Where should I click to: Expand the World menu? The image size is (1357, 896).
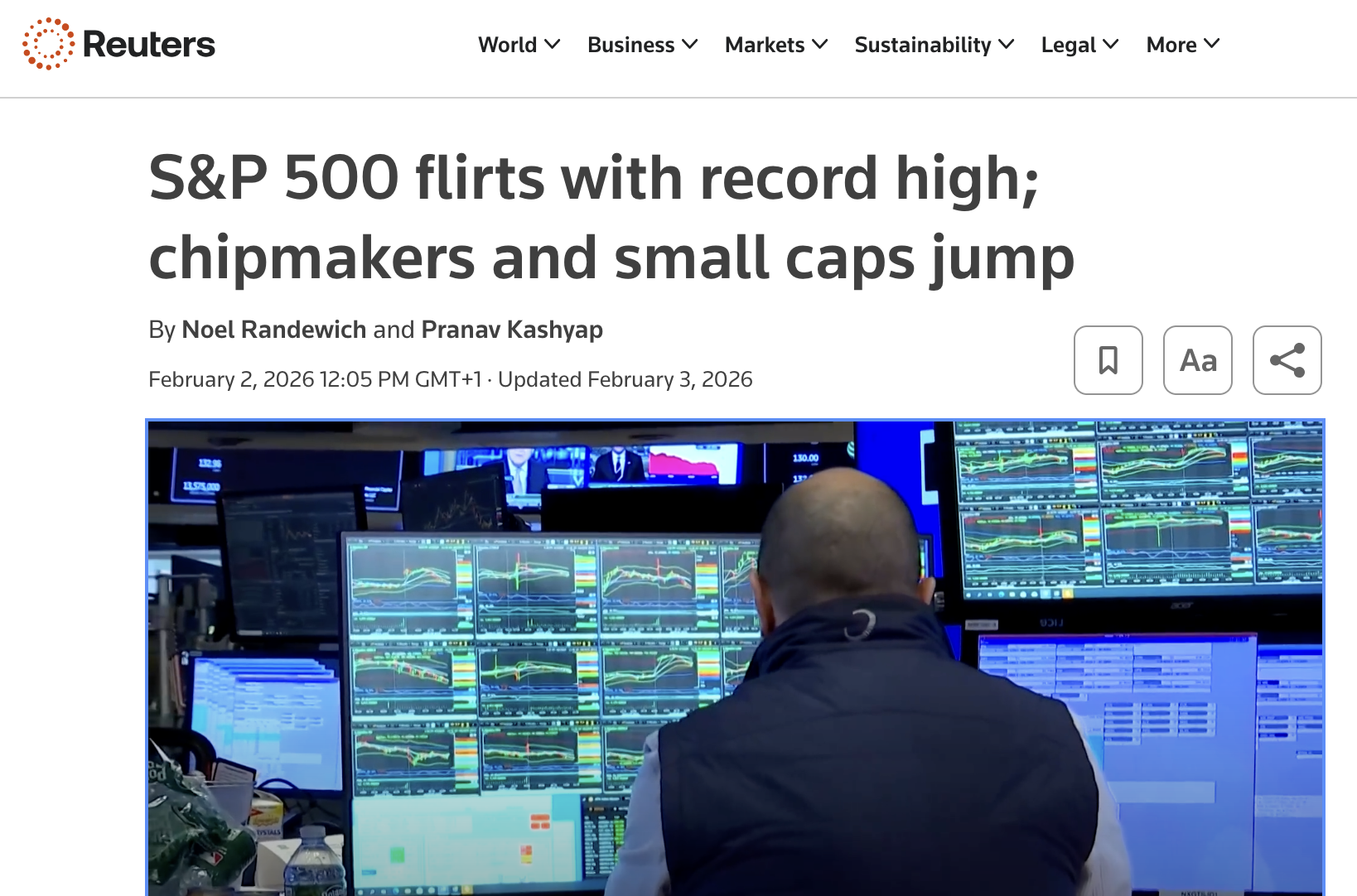(x=519, y=45)
